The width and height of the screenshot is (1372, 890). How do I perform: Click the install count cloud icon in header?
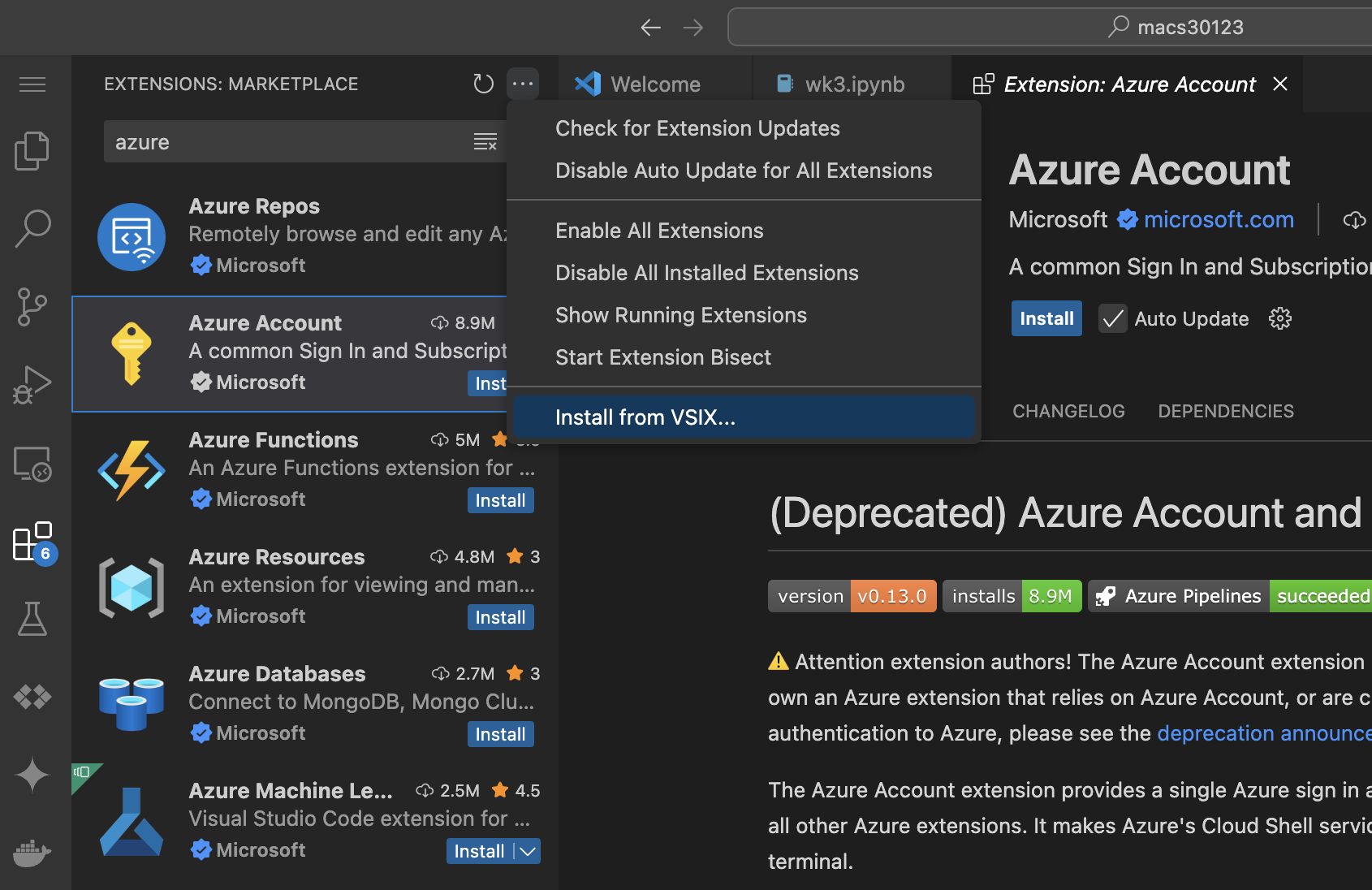1354,220
